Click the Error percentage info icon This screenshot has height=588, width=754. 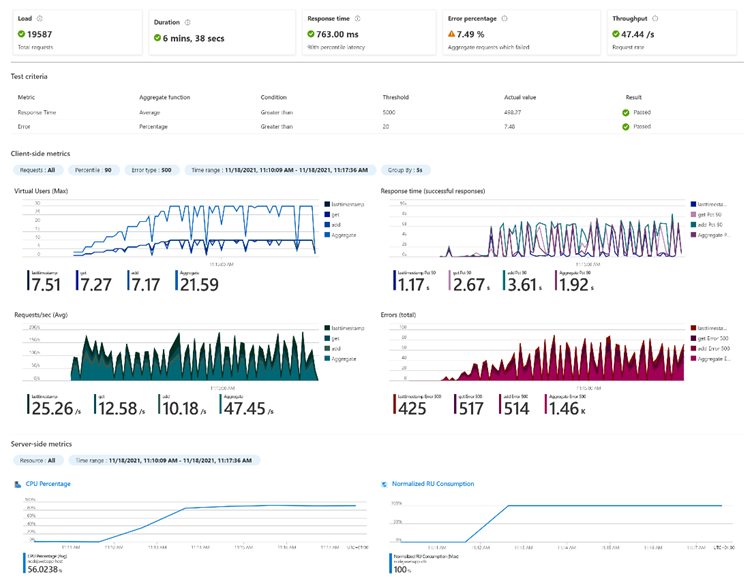(x=504, y=18)
